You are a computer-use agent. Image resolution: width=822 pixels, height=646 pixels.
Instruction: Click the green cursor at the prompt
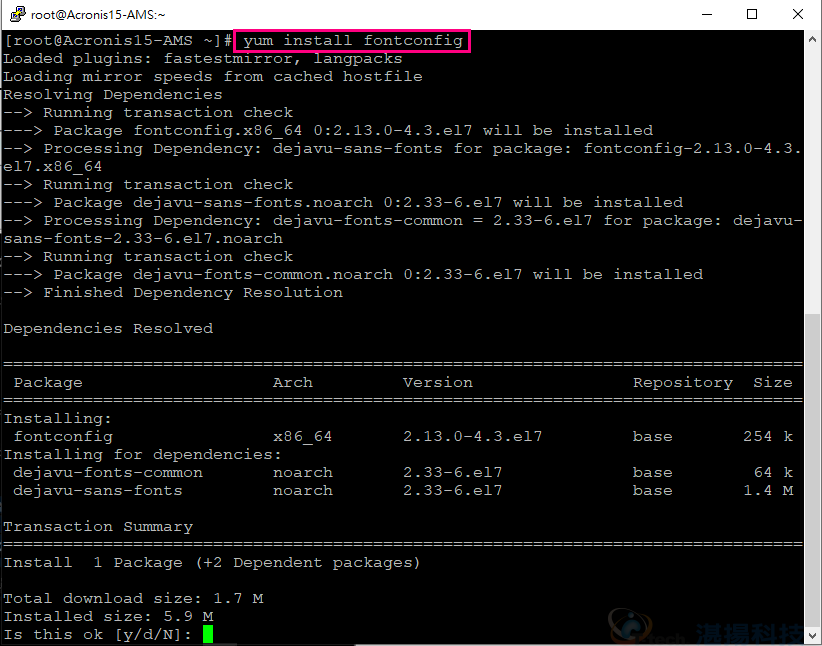(x=208, y=634)
